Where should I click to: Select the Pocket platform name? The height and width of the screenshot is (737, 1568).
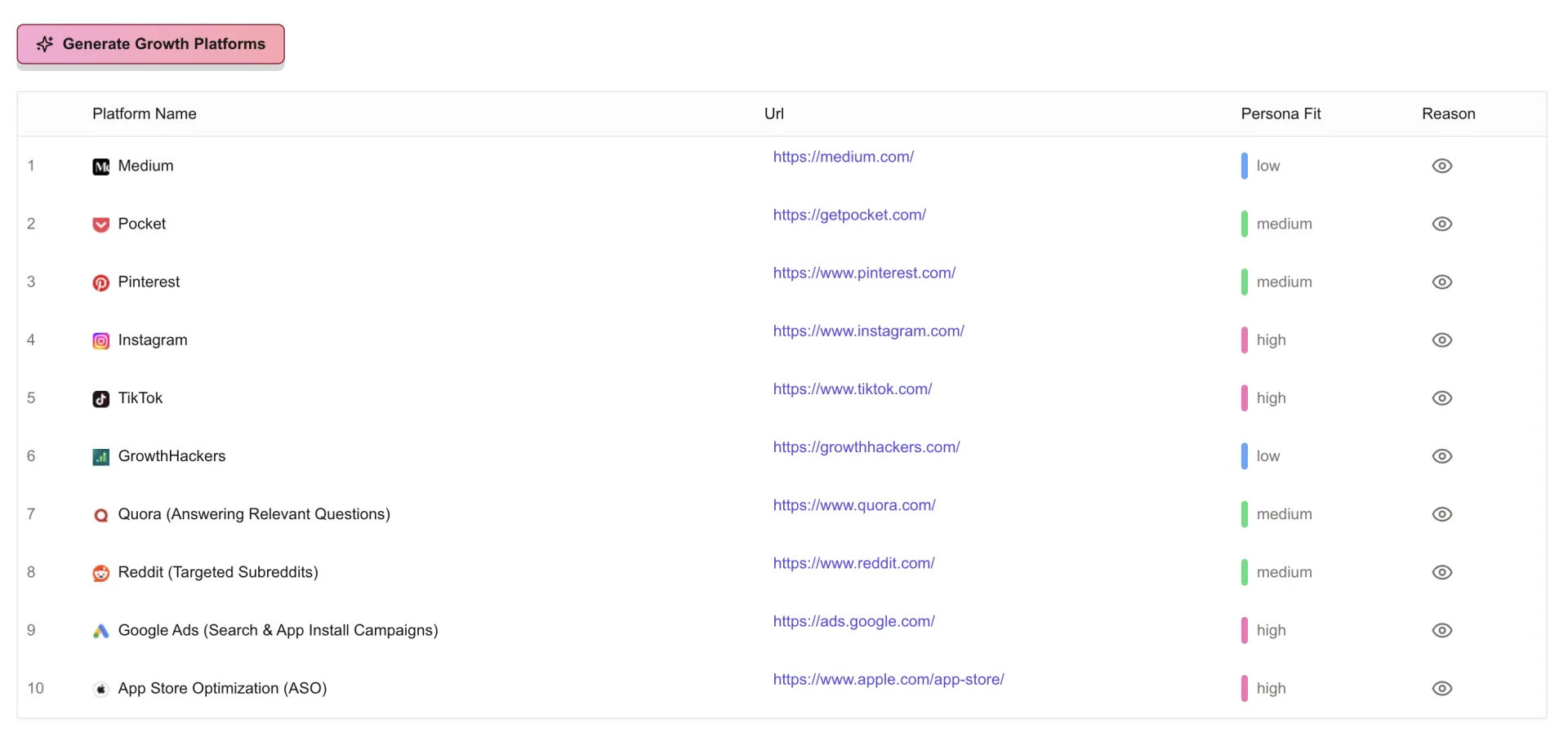coord(142,224)
